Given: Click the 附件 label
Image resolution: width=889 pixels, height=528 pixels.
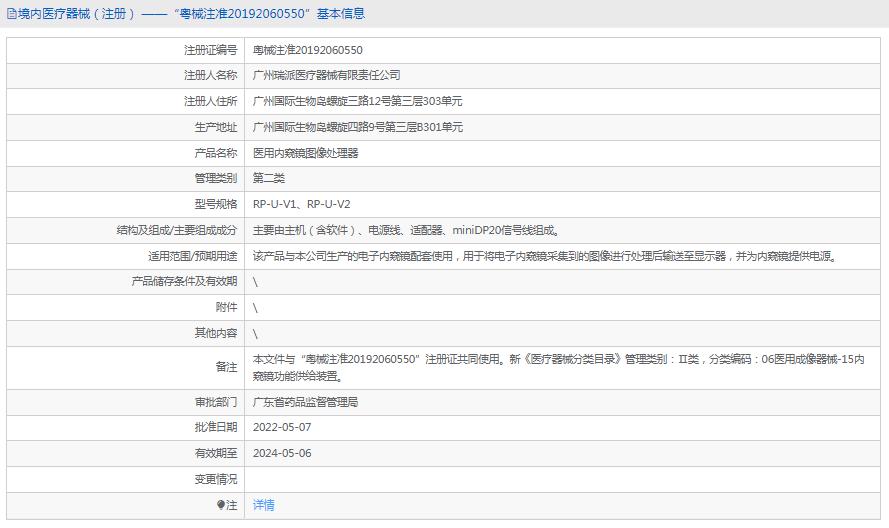Looking at the screenshot, I should (x=227, y=307).
